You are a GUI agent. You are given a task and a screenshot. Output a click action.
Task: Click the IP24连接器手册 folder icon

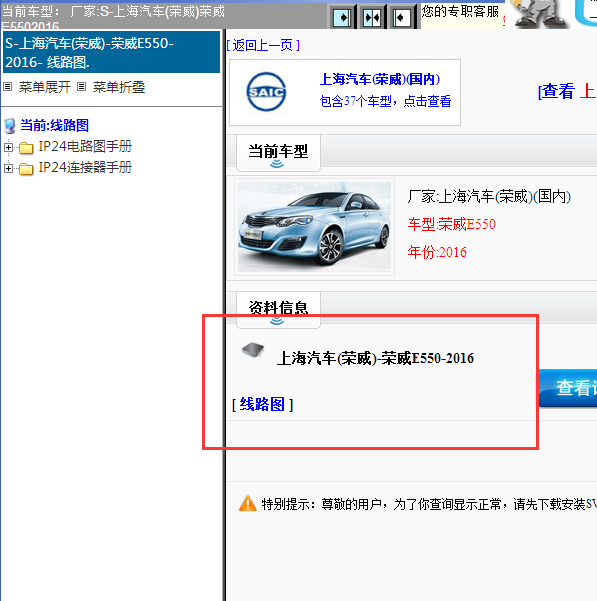pos(26,169)
